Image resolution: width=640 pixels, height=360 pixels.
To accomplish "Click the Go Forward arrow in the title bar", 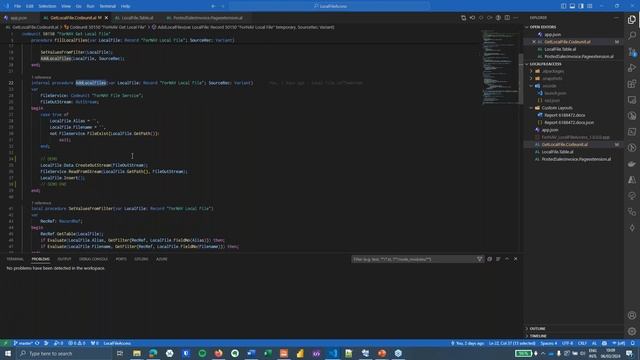I will point(223,6).
